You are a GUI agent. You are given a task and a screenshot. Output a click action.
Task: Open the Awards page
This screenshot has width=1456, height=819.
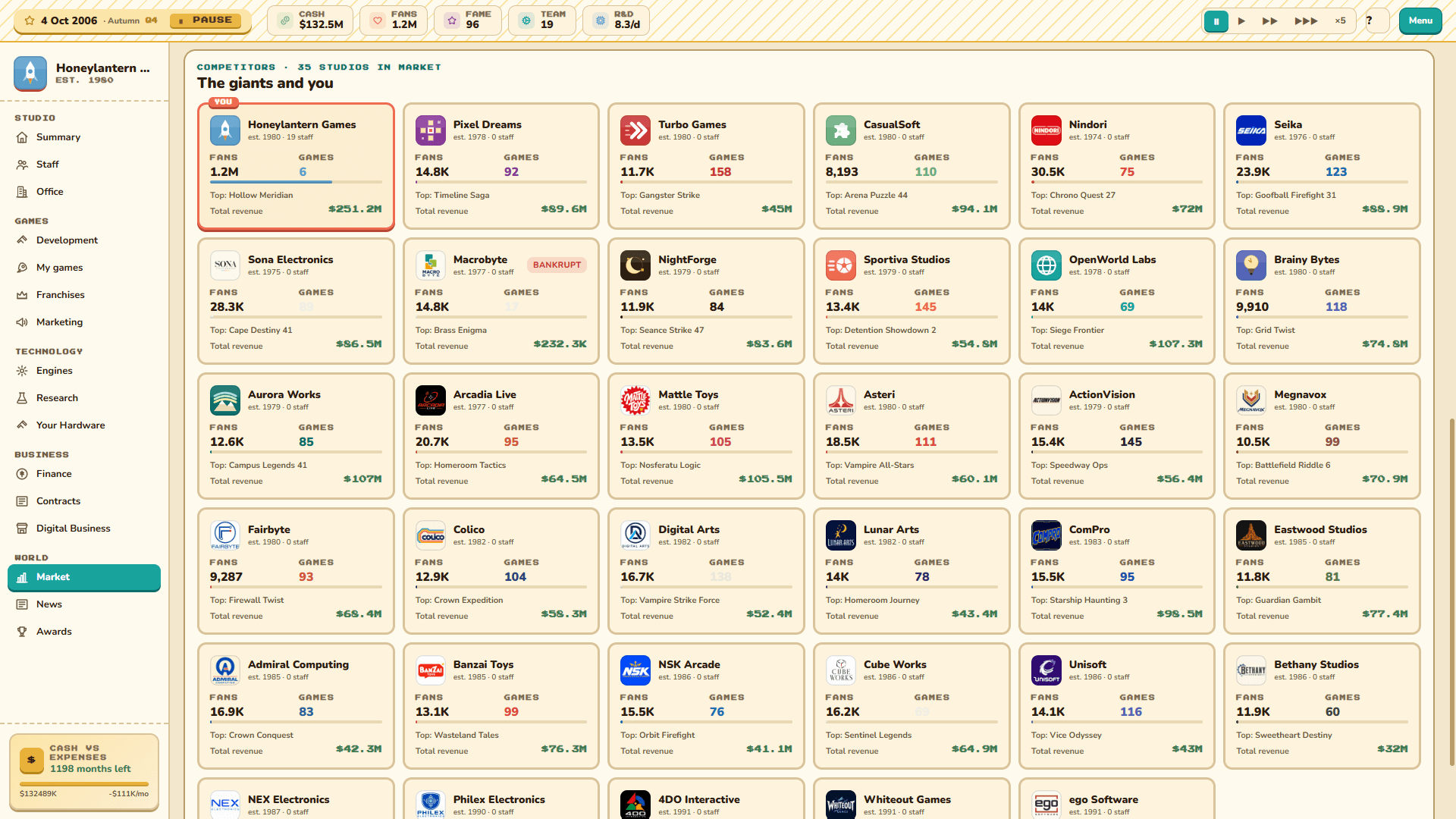[84, 632]
